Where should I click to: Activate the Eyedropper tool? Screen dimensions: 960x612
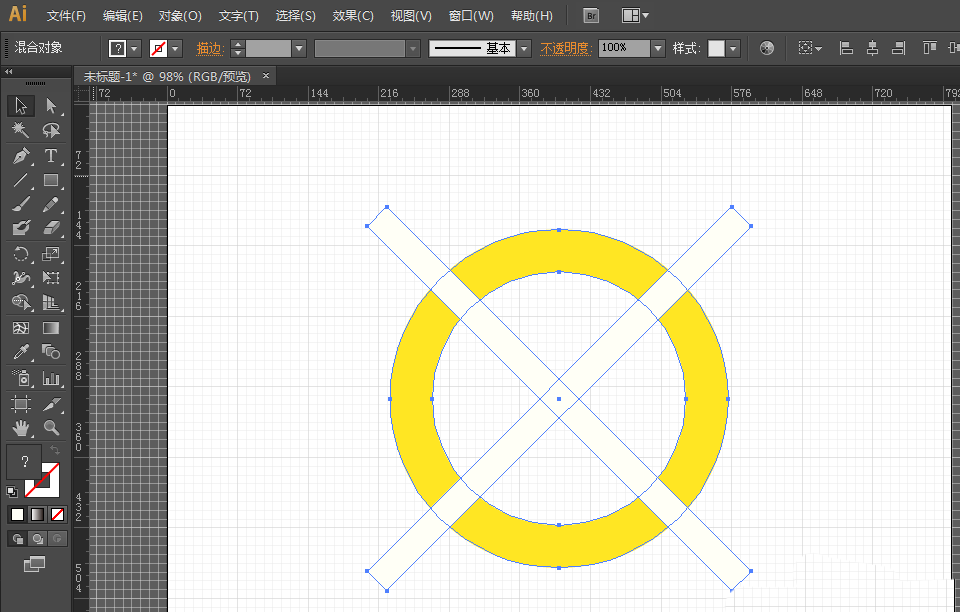point(21,352)
